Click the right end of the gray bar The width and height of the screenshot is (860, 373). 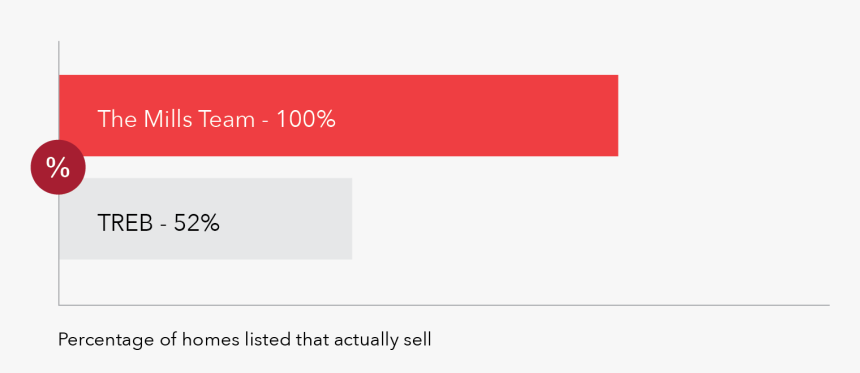coord(348,218)
